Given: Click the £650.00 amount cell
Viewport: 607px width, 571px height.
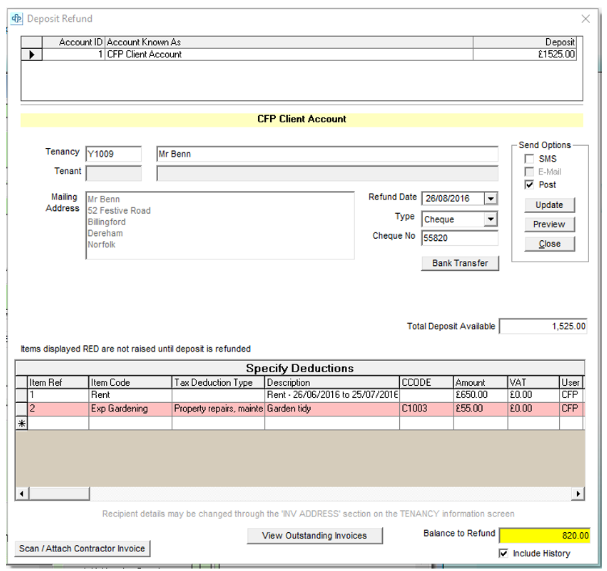Looking at the screenshot, I should (x=480, y=395).
